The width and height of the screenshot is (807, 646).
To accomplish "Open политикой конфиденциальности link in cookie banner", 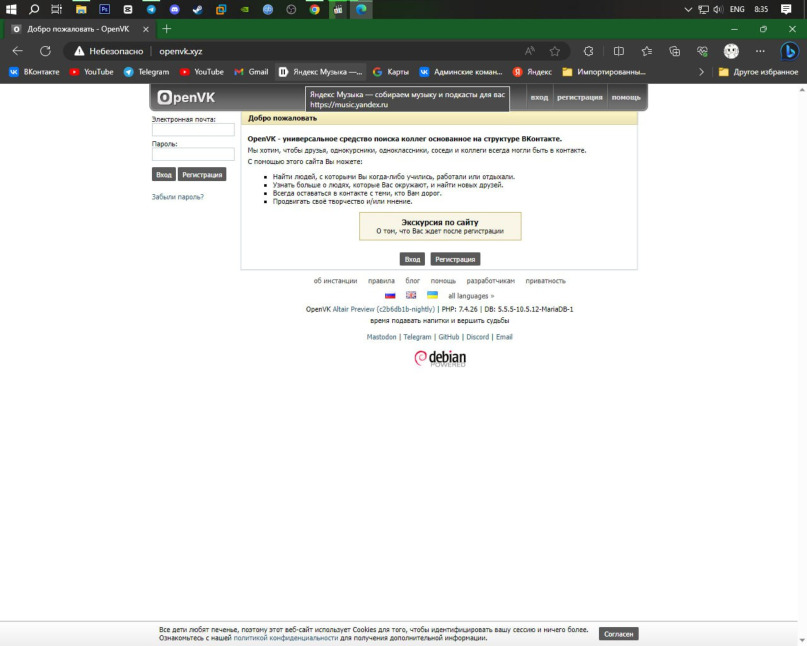I will coord(286,638).
